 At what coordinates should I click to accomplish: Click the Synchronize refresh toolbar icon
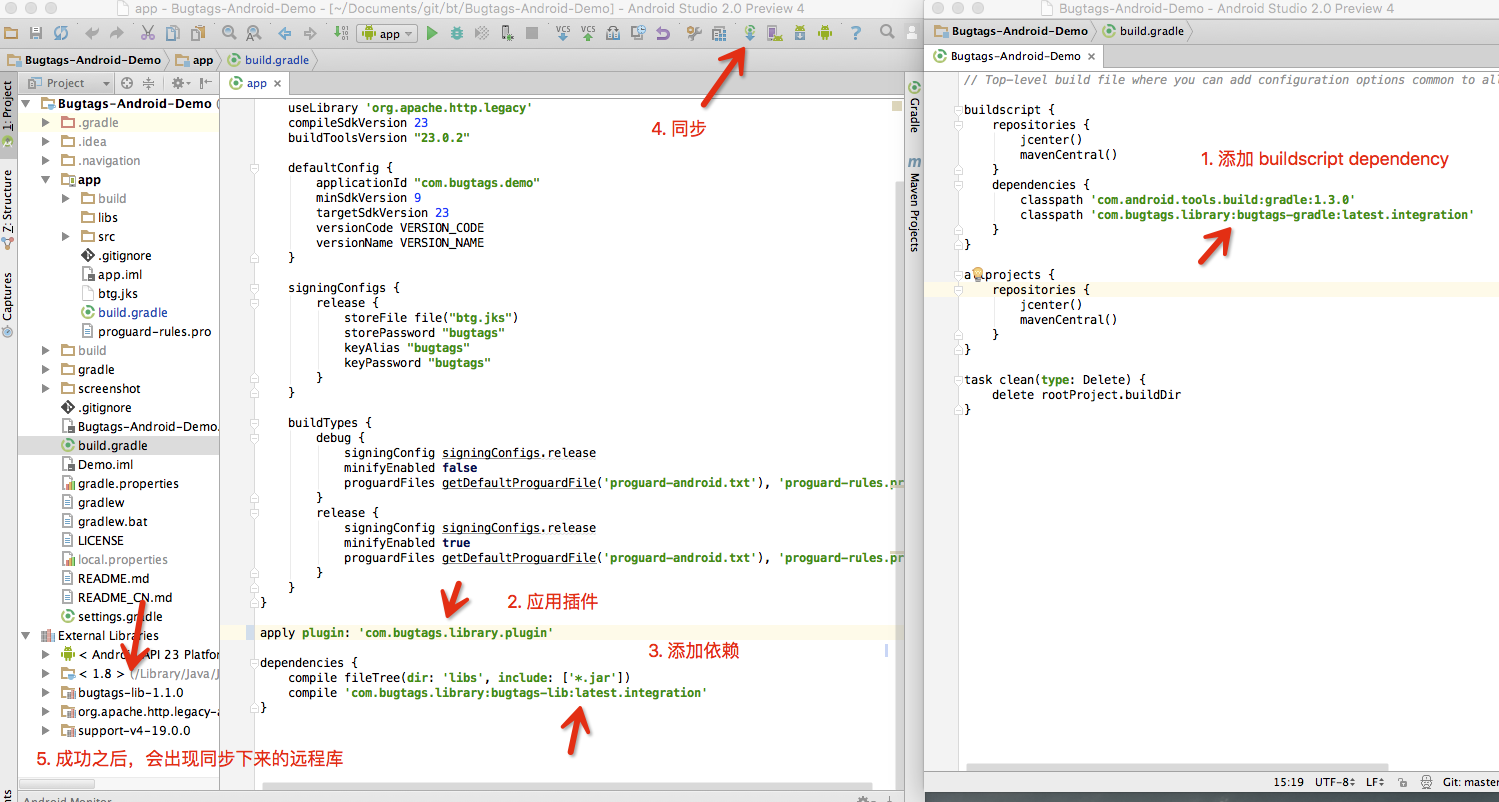pos(61,33)
